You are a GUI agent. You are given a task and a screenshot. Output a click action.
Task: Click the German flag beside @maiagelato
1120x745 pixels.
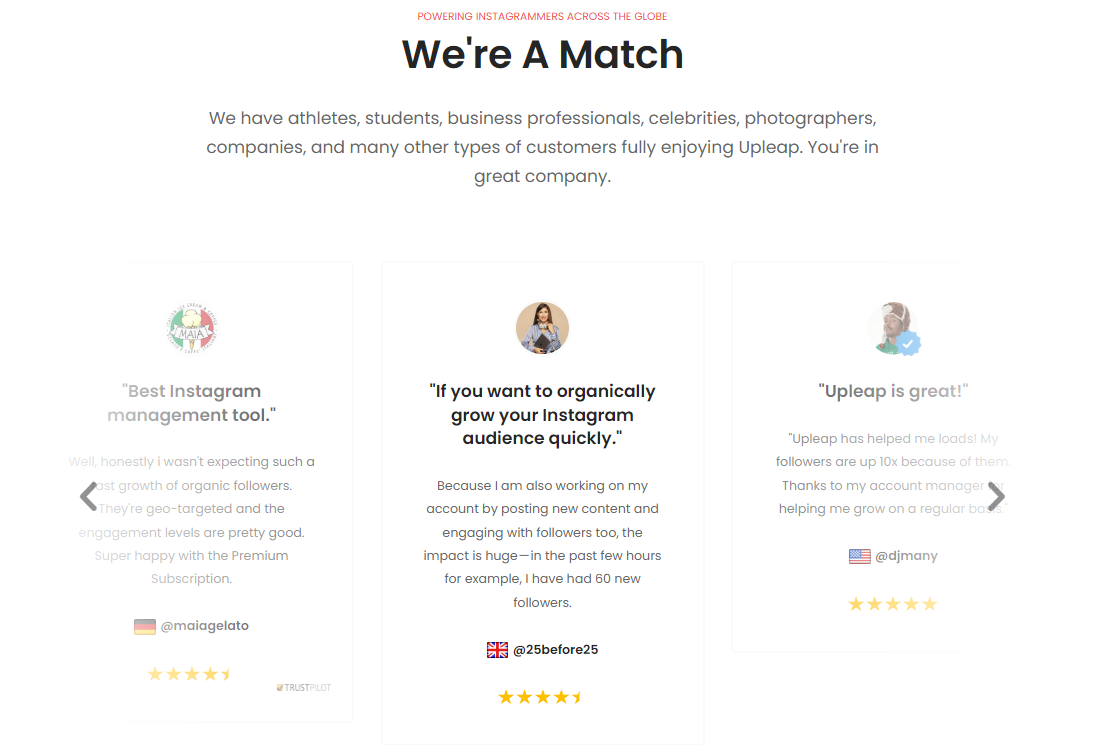coord(144,626)
